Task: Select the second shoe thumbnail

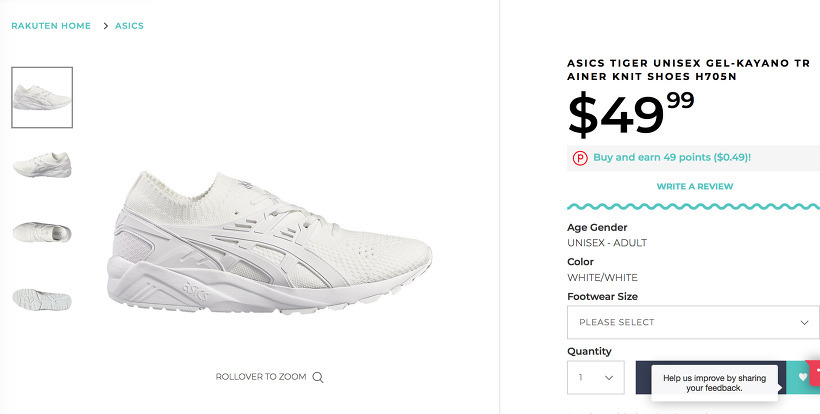Action: tap(42, 164)
